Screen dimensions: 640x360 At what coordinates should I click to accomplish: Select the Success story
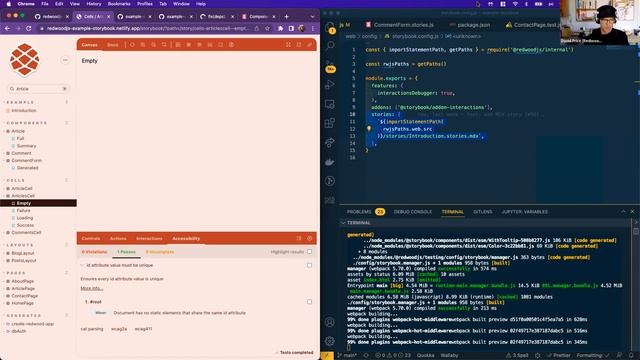click(x=25, y=225)
